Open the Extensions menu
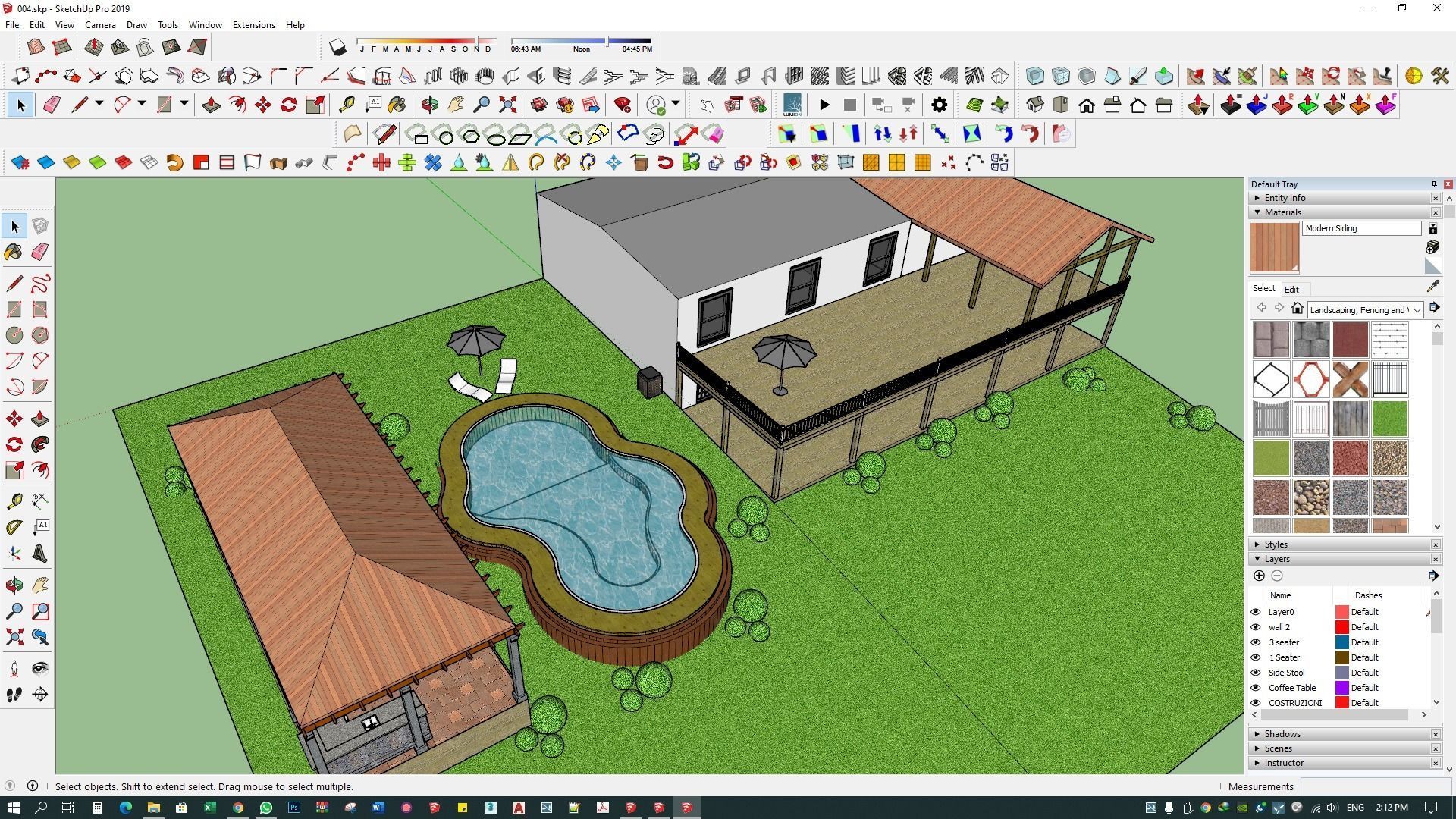The image size is (1456, 819). click(253, 25)
